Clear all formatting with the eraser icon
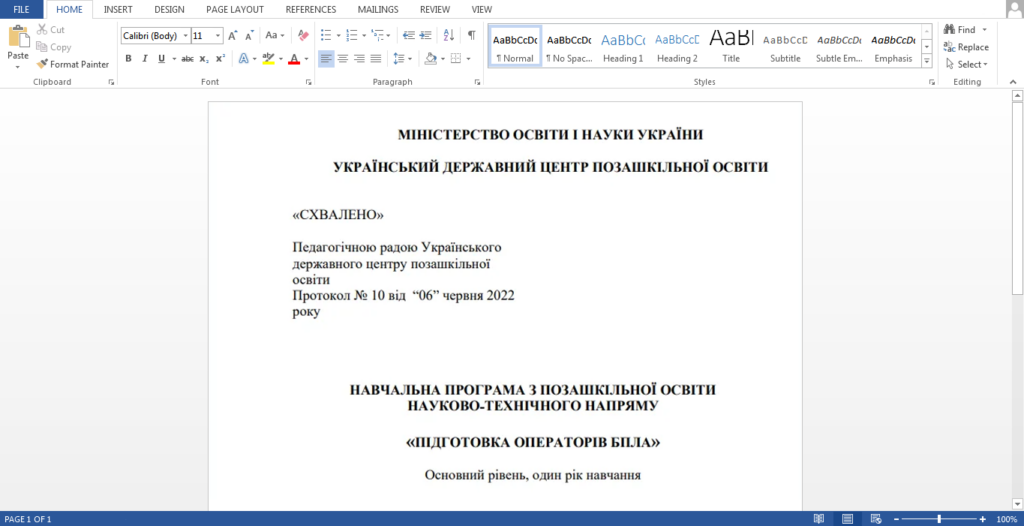Screen dimensions: 1024x526 [303, 35]
